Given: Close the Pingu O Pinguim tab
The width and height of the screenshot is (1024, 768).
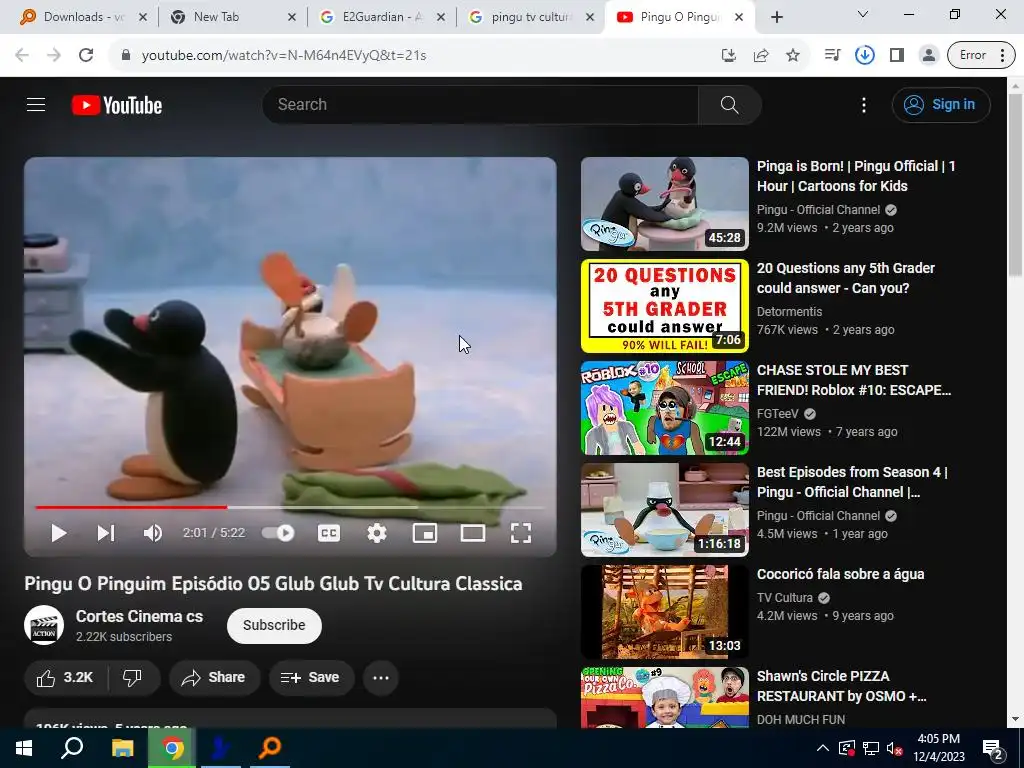Looking at the screenshot, I should 739,17.
